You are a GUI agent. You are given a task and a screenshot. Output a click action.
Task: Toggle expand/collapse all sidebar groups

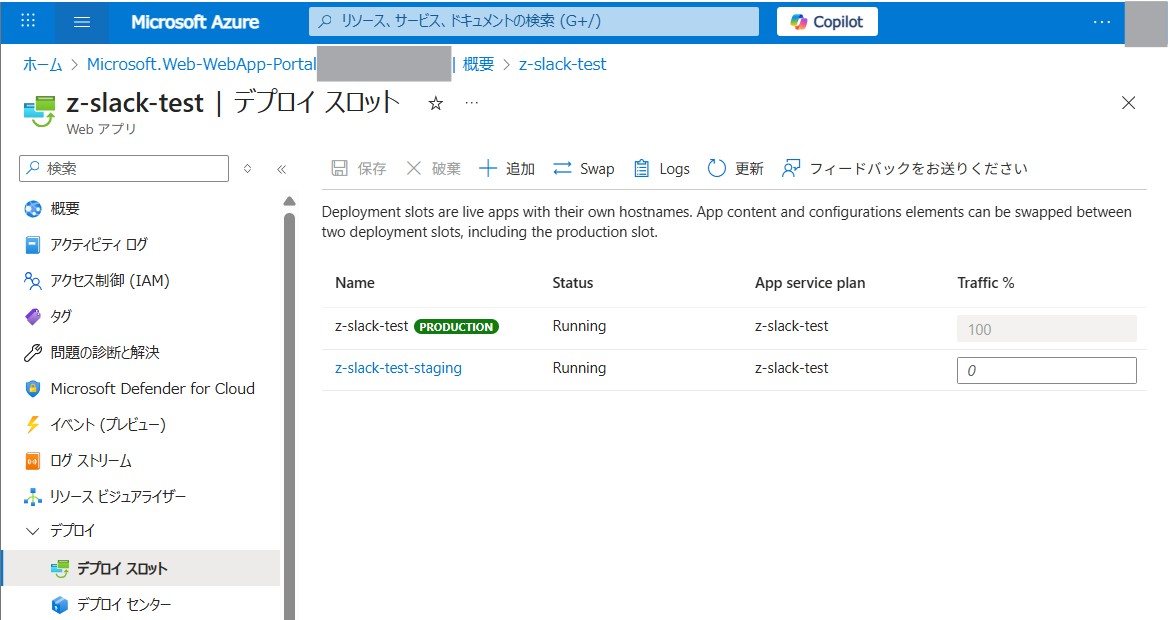tap(247, 168)
